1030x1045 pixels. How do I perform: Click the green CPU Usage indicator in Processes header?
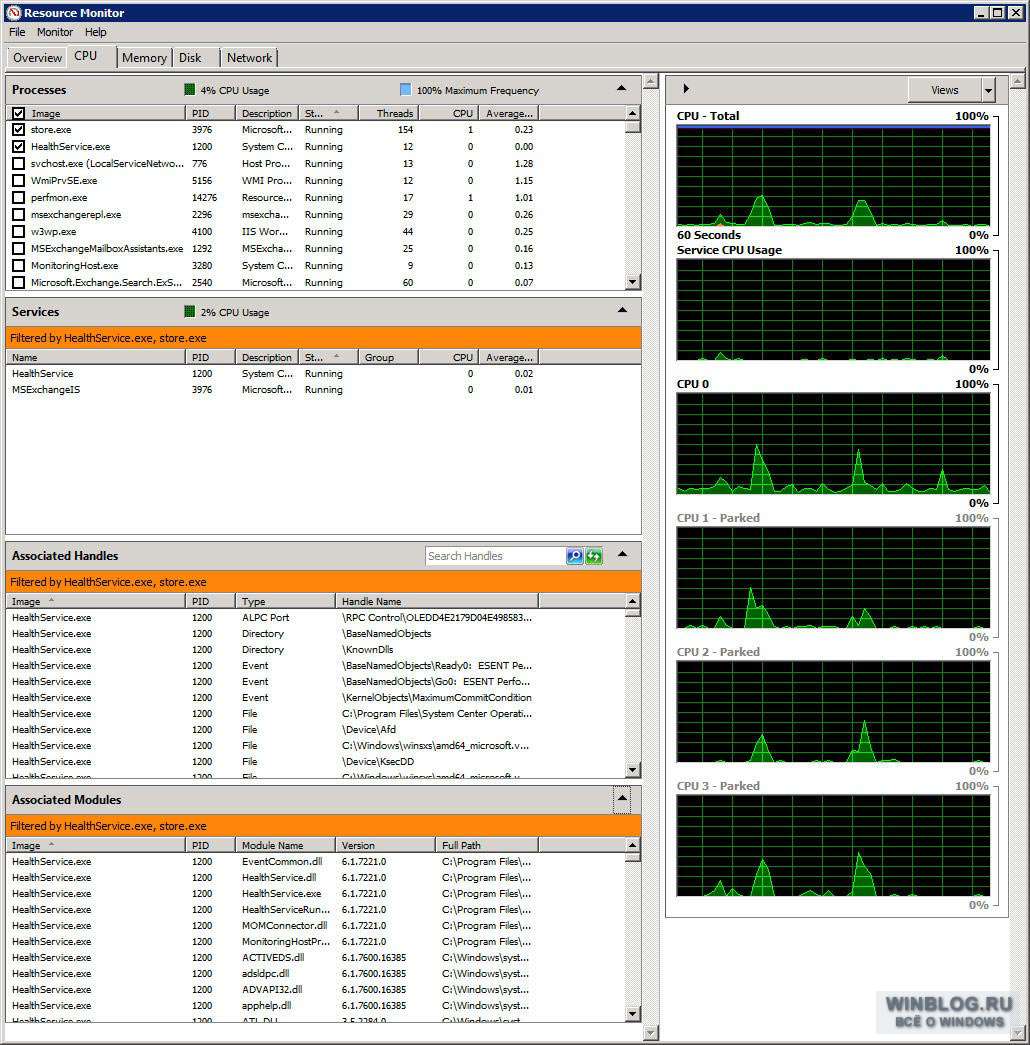[x=189, y=90]
